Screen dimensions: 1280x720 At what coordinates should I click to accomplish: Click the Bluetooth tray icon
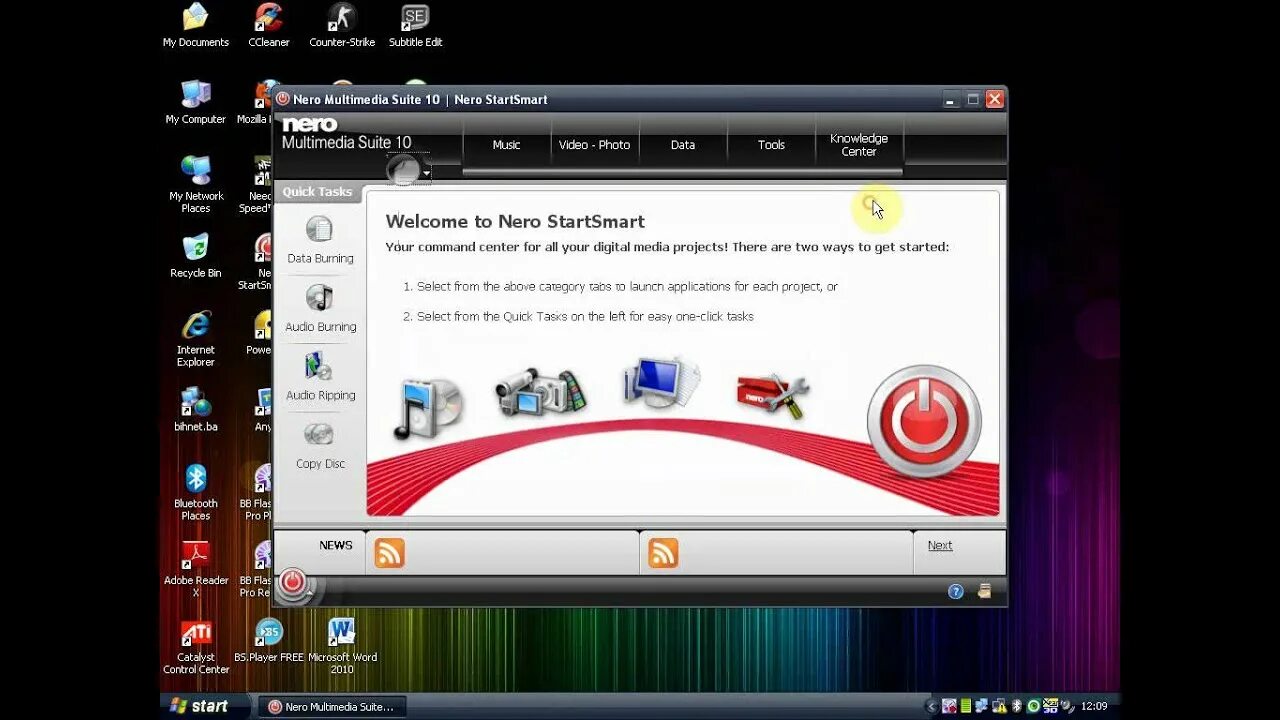pyautogui.click(x=1017, y=706)
